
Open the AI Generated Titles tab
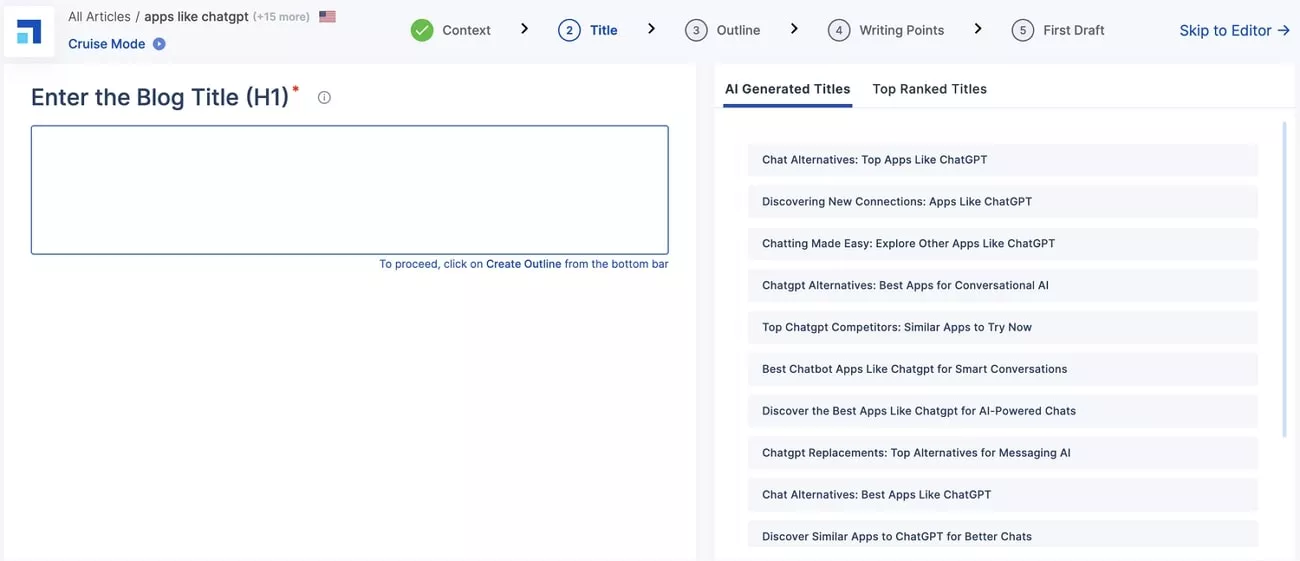788,89
